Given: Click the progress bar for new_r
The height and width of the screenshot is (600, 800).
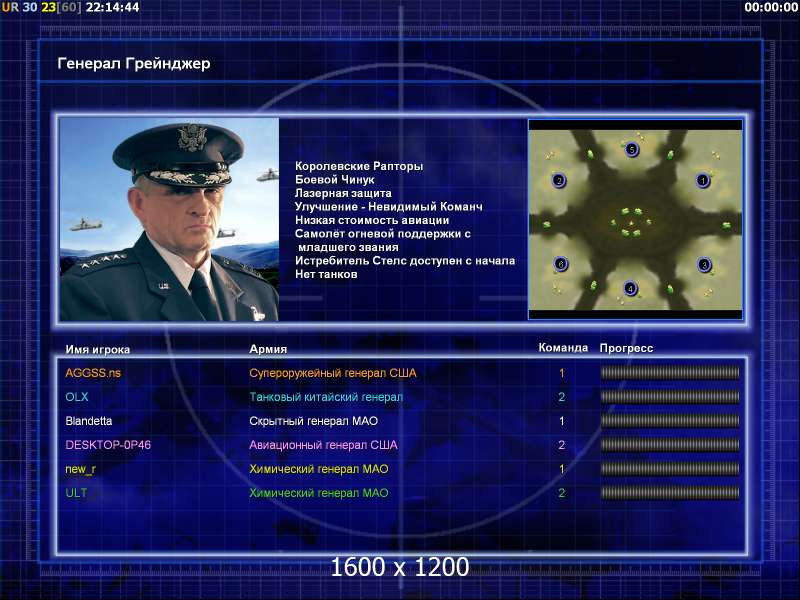Looking at the screenshot, I should coord(670,469).
